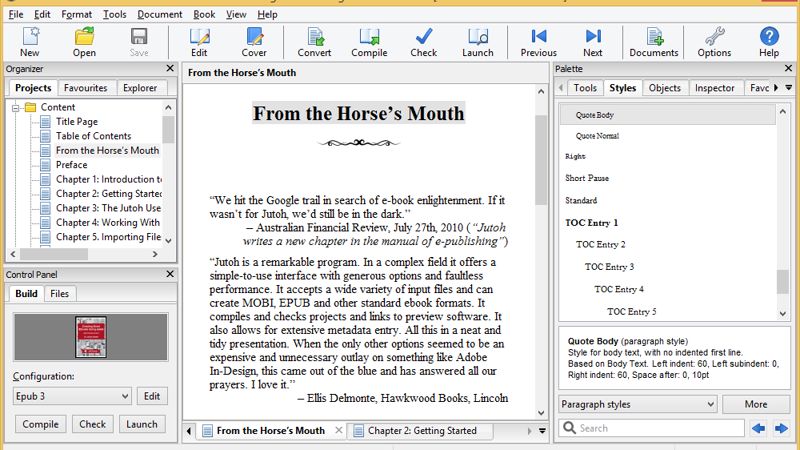Screen dimensions: 800x450
Task: Click the Check button in Control Panel
Action: (92, 424)
